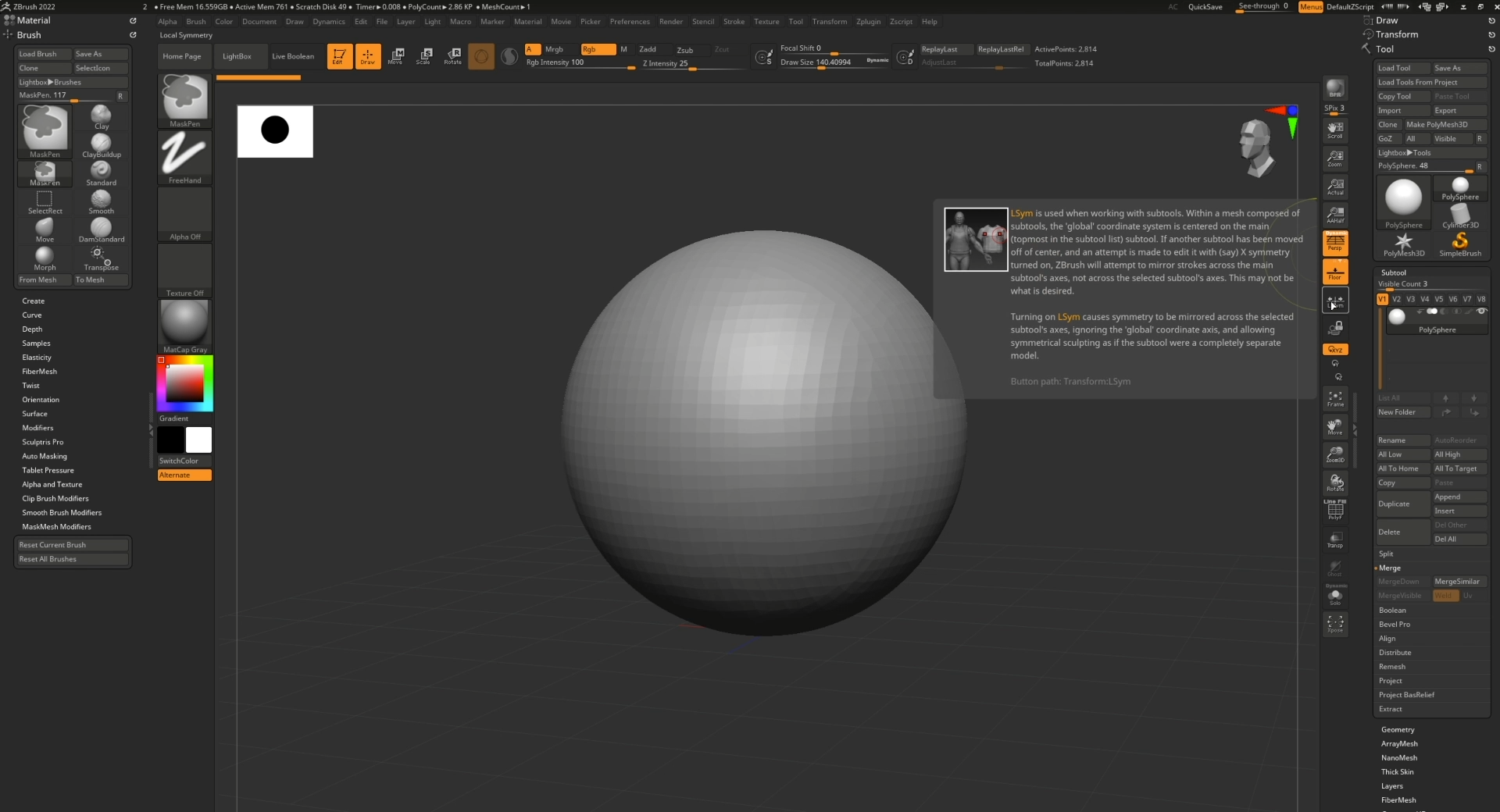Activate the Edit mode icon
This screenshot has width=1500, height=812.
click(x=339, y=56)
